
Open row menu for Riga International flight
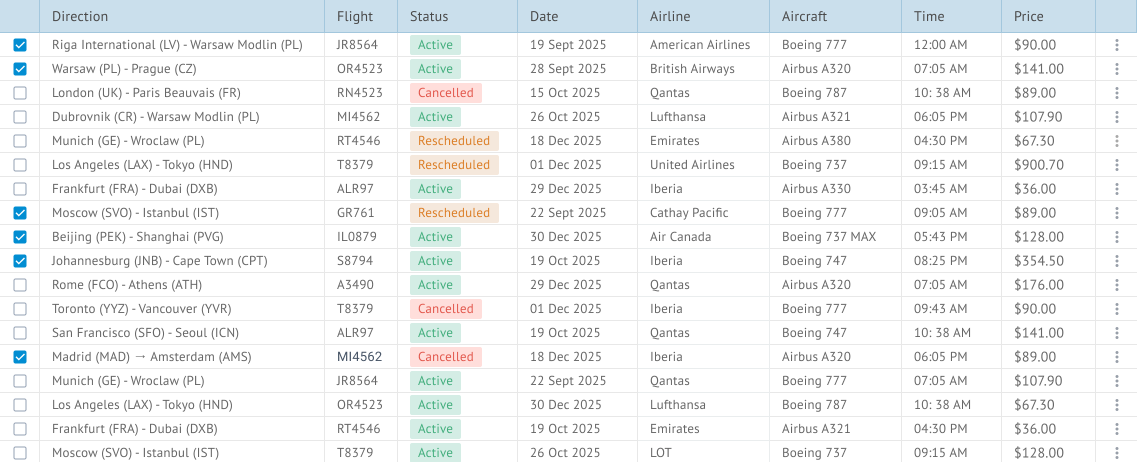click(x=1116, y=45)
